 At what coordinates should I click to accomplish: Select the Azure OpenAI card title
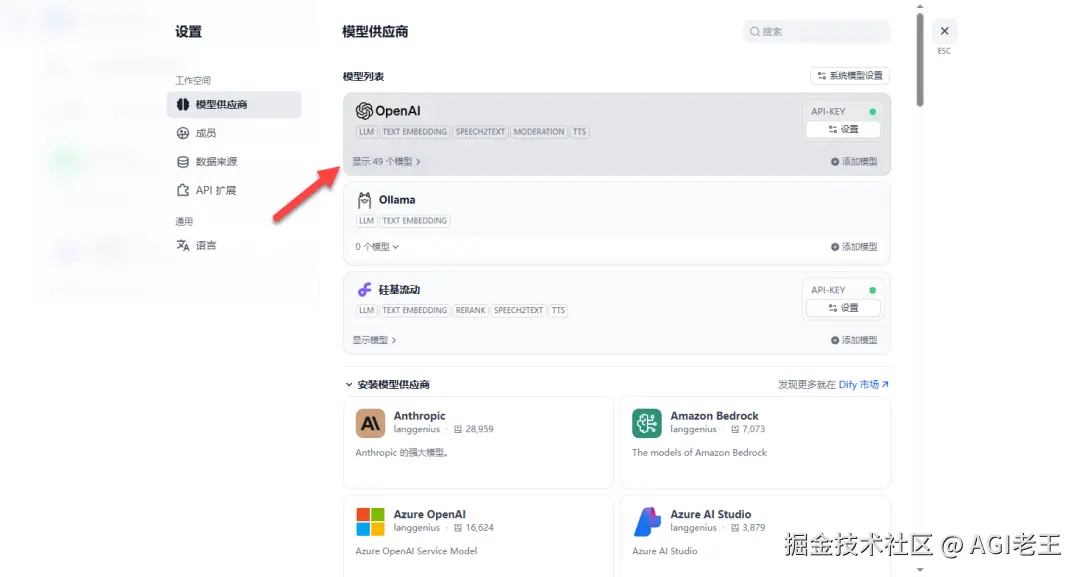430,514
